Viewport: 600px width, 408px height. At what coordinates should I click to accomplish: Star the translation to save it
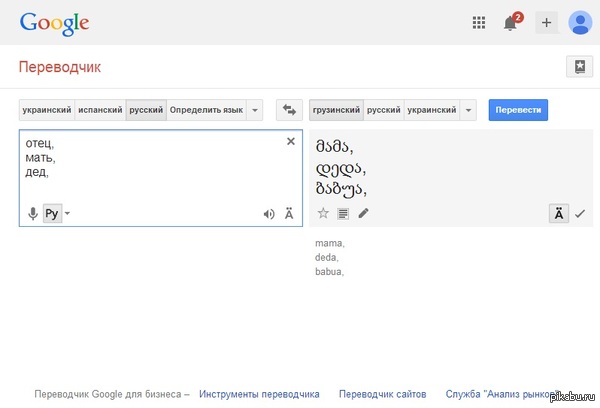pos(323,213)
